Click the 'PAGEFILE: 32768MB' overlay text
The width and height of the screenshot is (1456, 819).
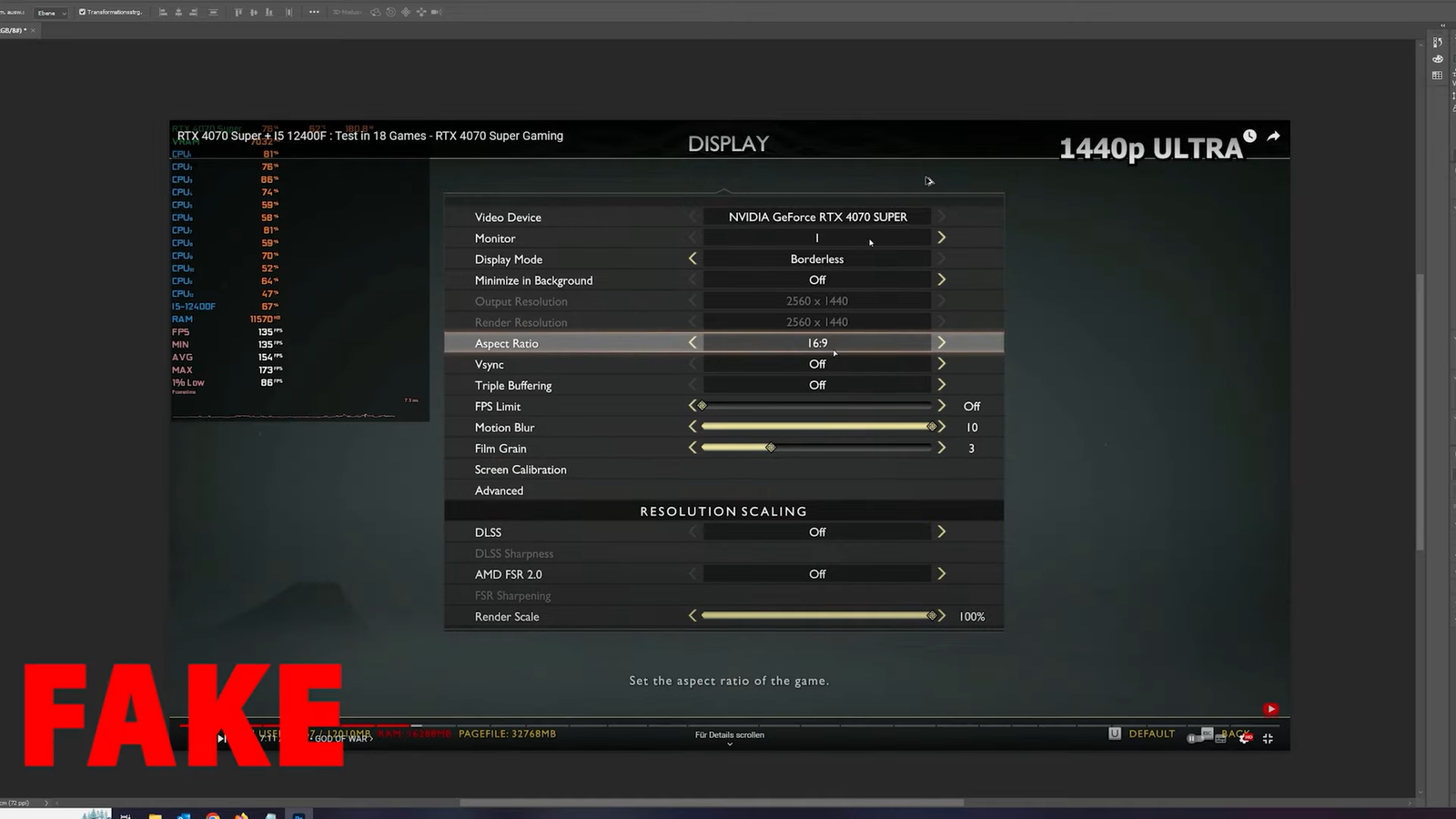pyautogui.click(x=507, y=733)
